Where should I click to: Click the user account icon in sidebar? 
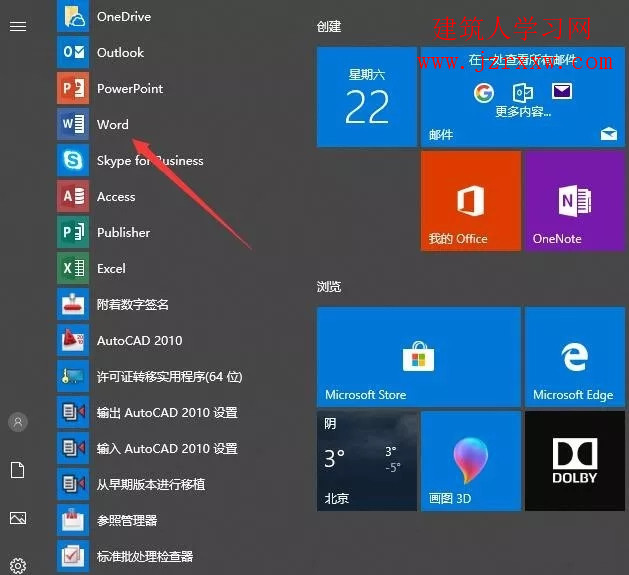tap(18, 422)
